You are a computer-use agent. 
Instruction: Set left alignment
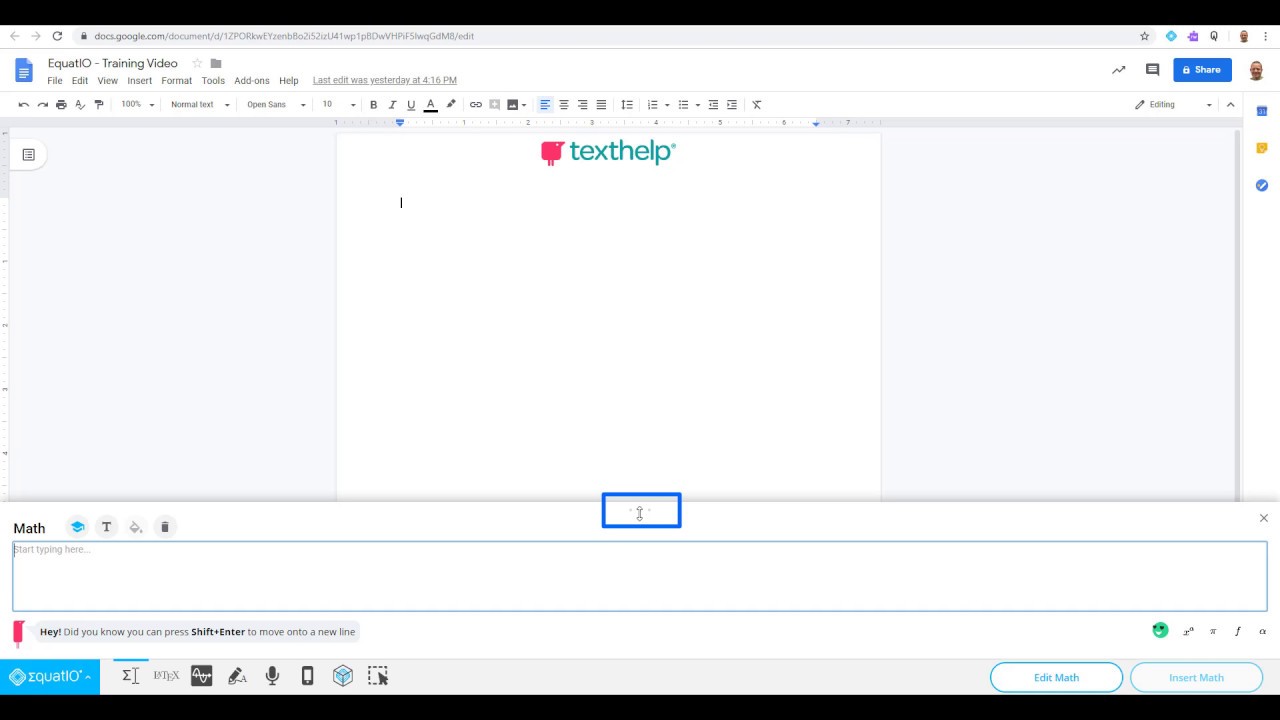pos(545,104)
